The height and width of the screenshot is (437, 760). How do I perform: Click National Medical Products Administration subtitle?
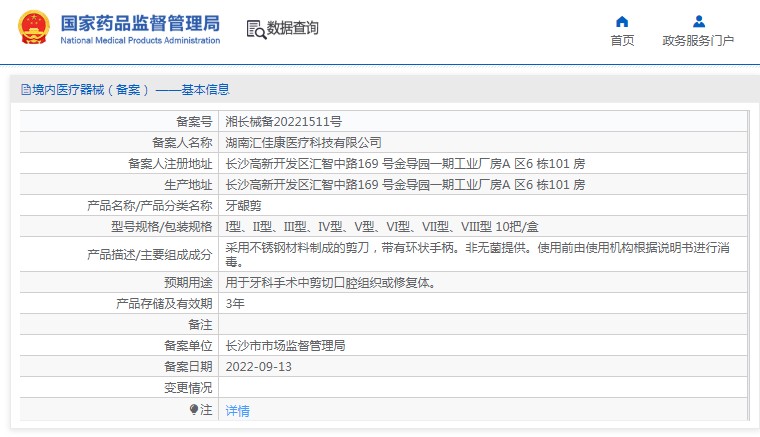(140, 41)
